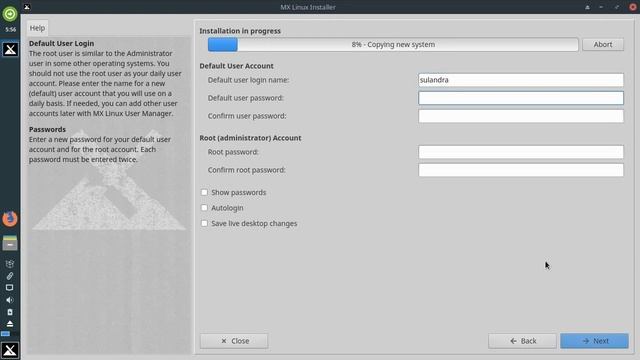Screen dimensions: 640x360
Task: Click the 'Passwords' help heading
Action: pyautogui.click(x=47, y=129)
